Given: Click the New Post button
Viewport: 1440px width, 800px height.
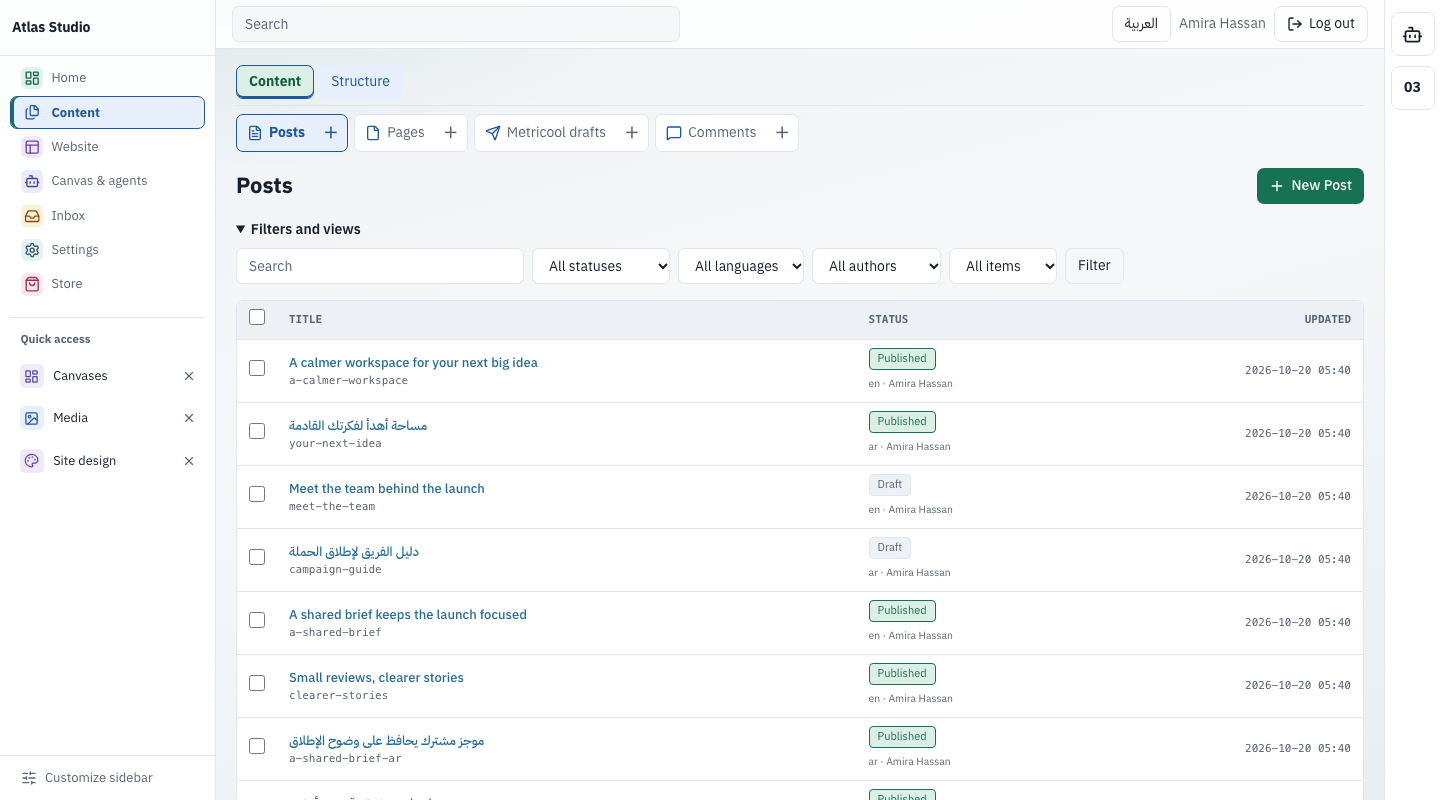Looking at the screenshot, I should 1310,186.
